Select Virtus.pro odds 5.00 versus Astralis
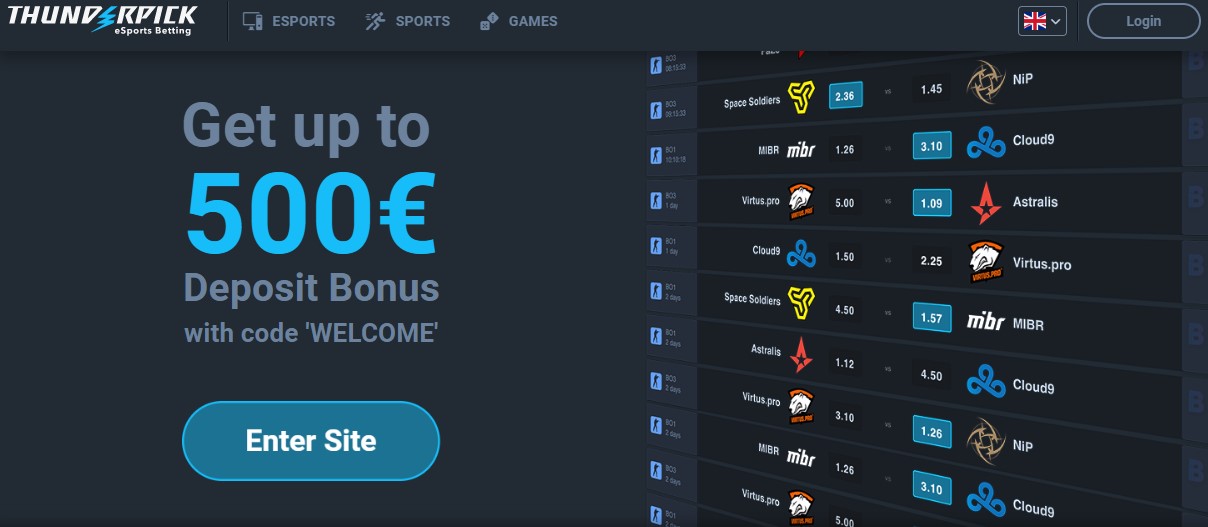 [x=845, y=203]
